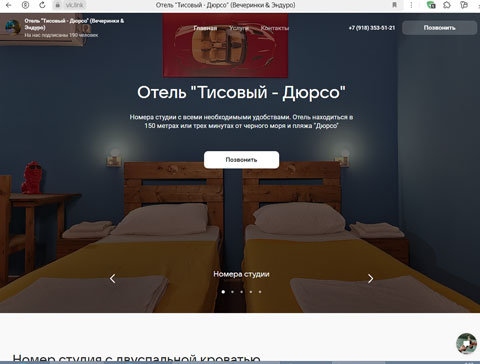Bookmark this page with the bookmark icon

[394, 5]
